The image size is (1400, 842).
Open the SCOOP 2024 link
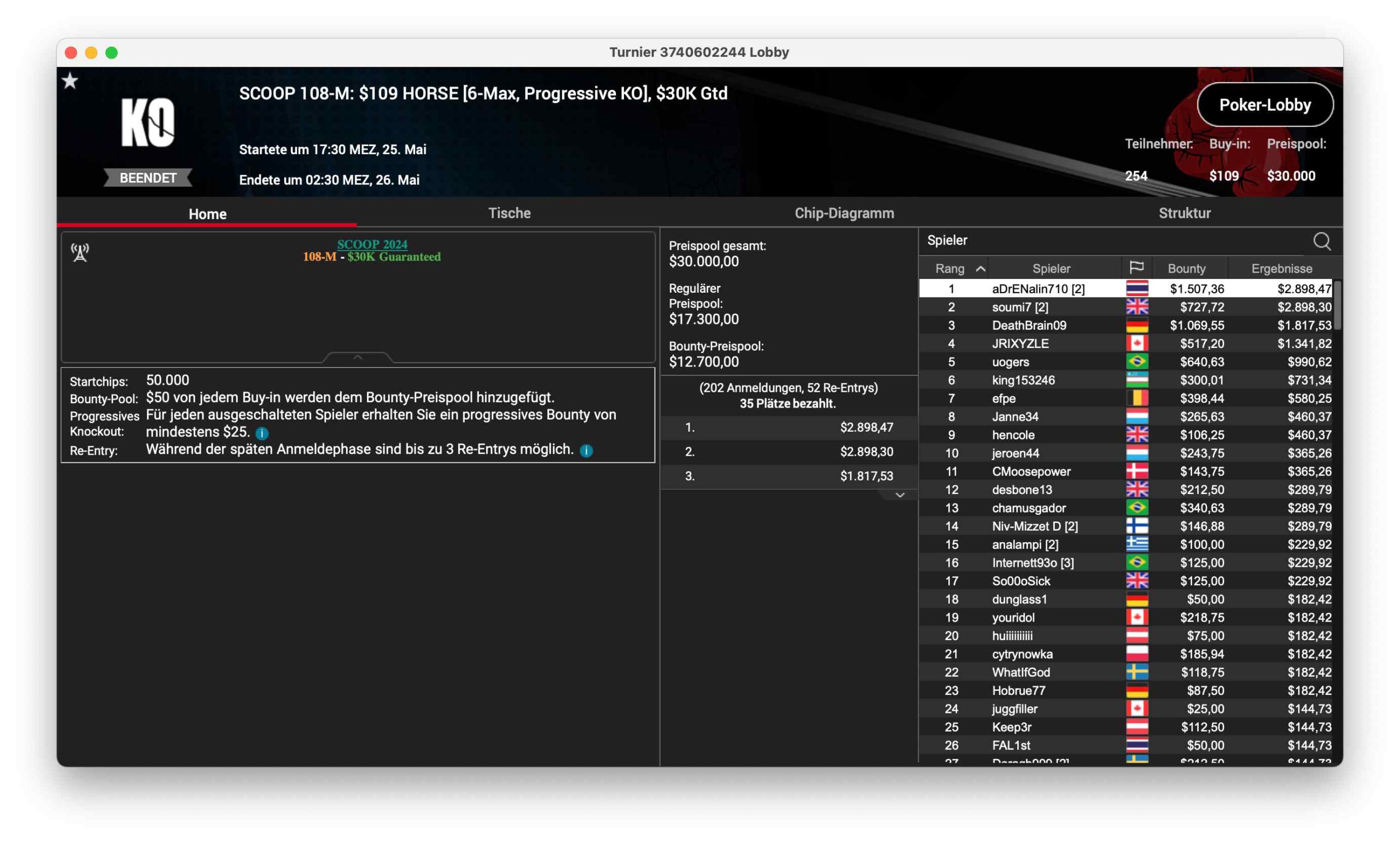(x=372, y=244)
